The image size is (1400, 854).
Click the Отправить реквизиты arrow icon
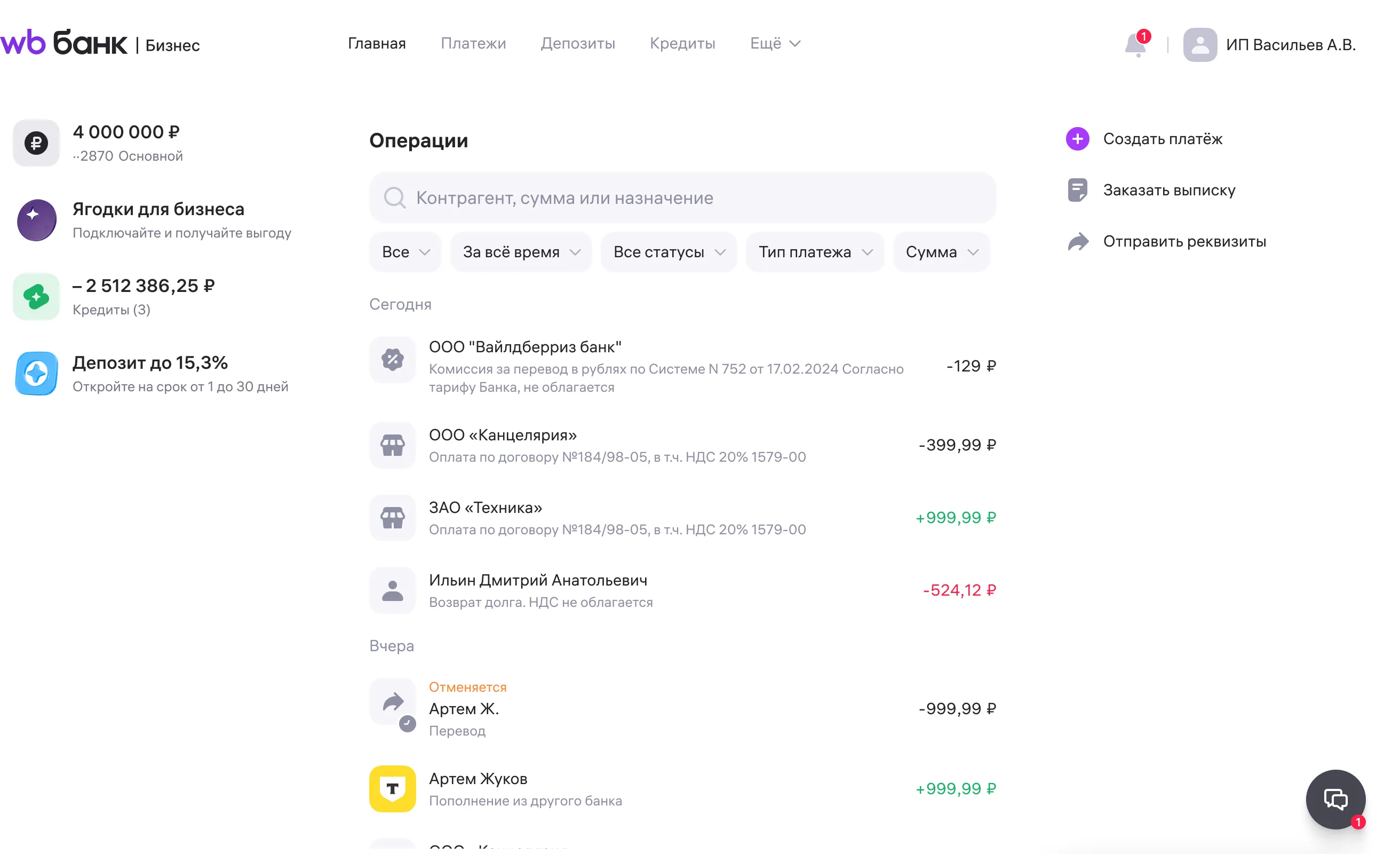(x=1077, y=242)
